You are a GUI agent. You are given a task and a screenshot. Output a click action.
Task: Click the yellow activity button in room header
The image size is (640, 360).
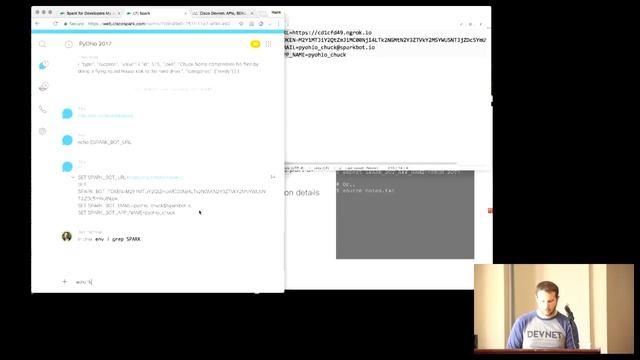point(255,44)
